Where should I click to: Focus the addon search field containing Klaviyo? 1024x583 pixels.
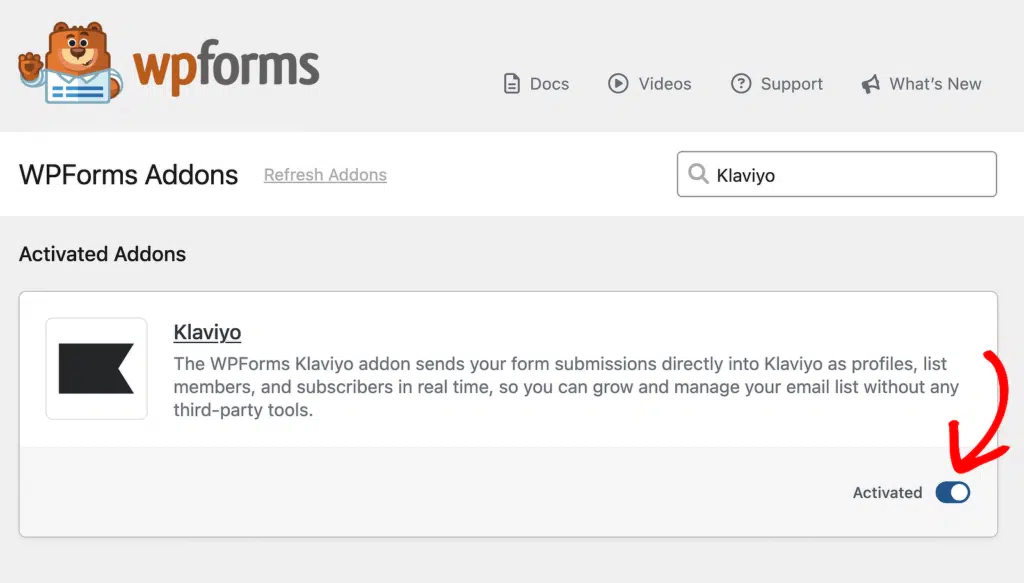click(837, 174)
